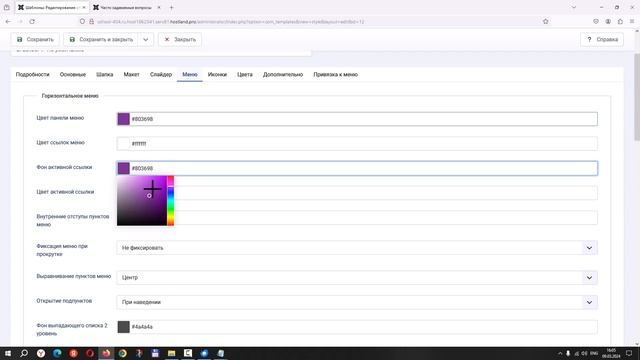Open the Windows Start menu
The image size is (640, 360).
8,353
